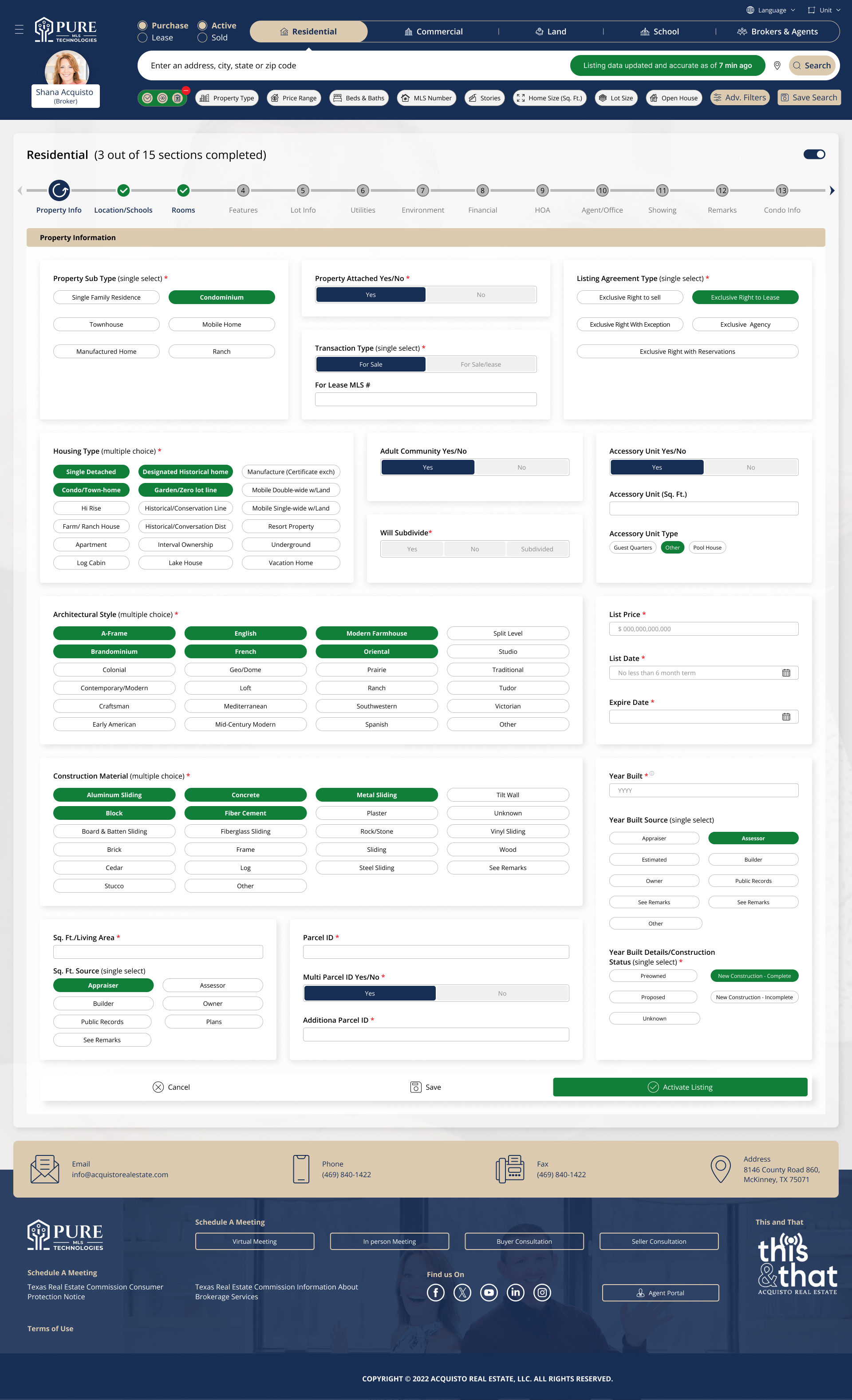Open the YouTube social icon

click(x=489, y=1293)
